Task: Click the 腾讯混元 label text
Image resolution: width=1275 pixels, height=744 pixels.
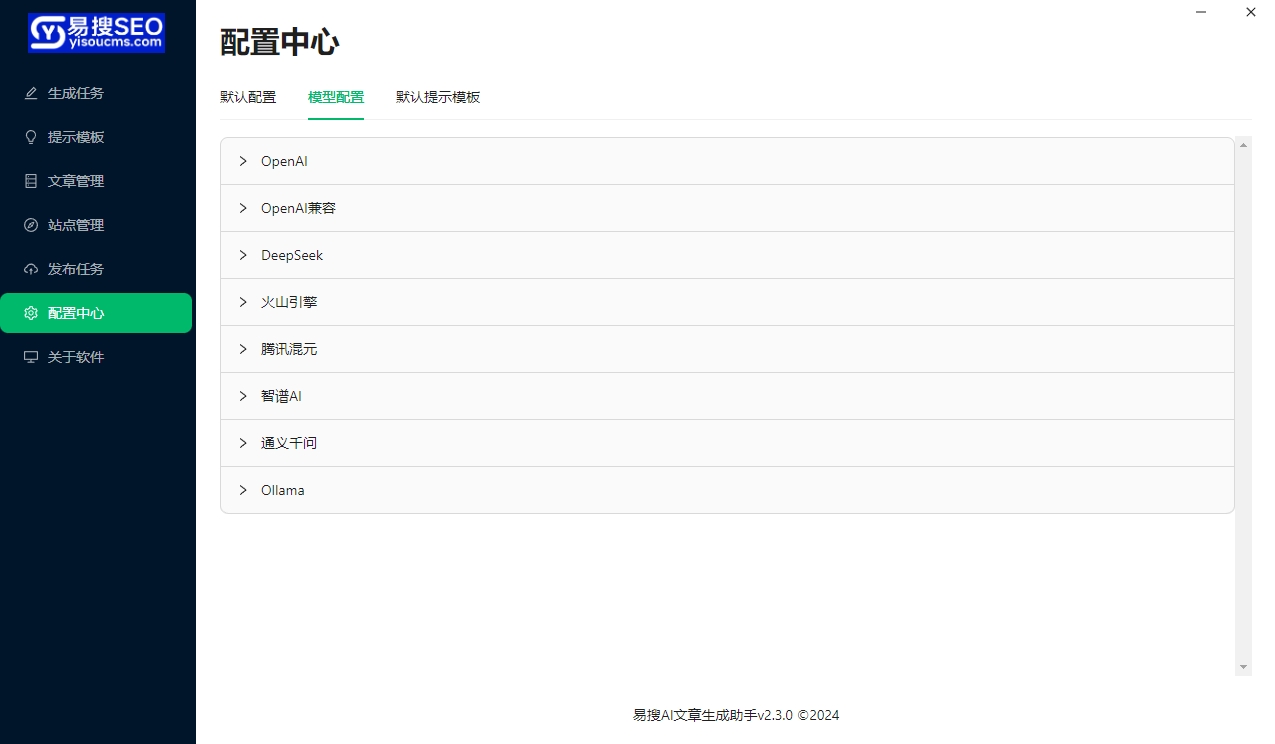Action: [x=289, y=349]
